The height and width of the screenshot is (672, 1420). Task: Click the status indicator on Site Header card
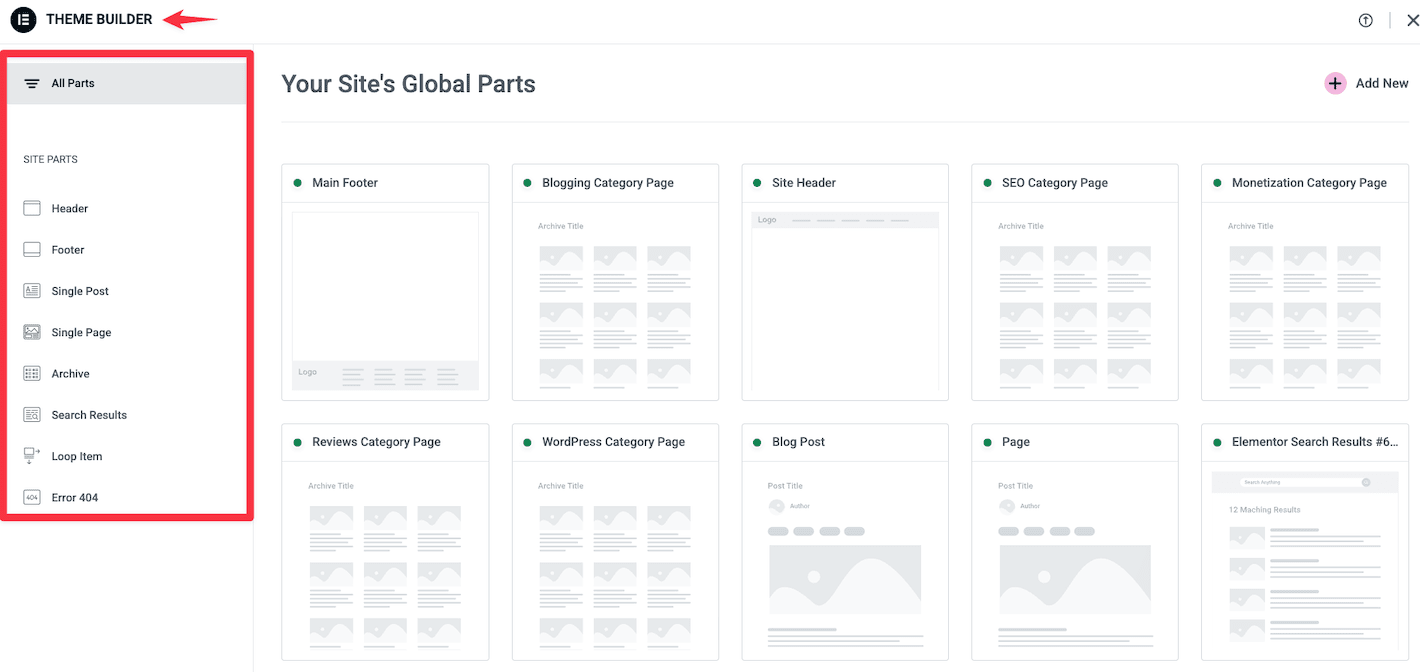[x=757, y=182]
